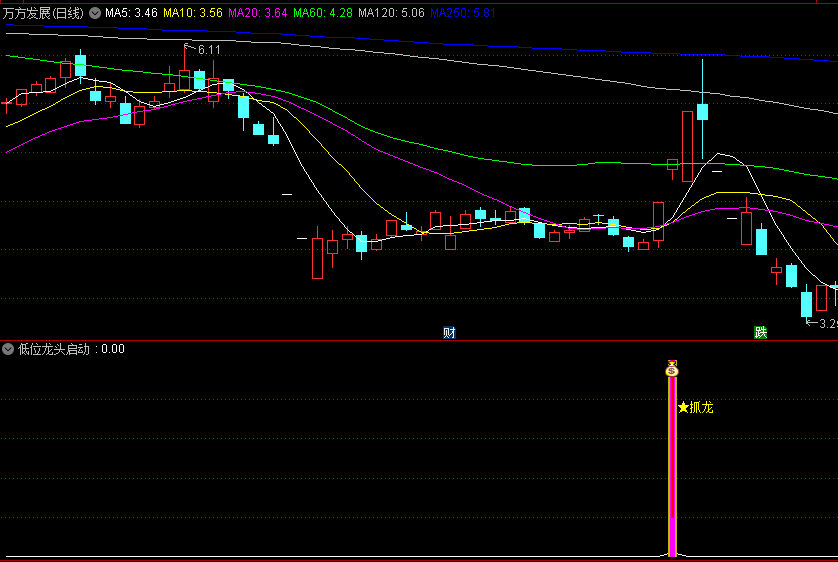Select the MA250: 5.81 label
This screenshot has width=838, height=562.
point(463,13)
